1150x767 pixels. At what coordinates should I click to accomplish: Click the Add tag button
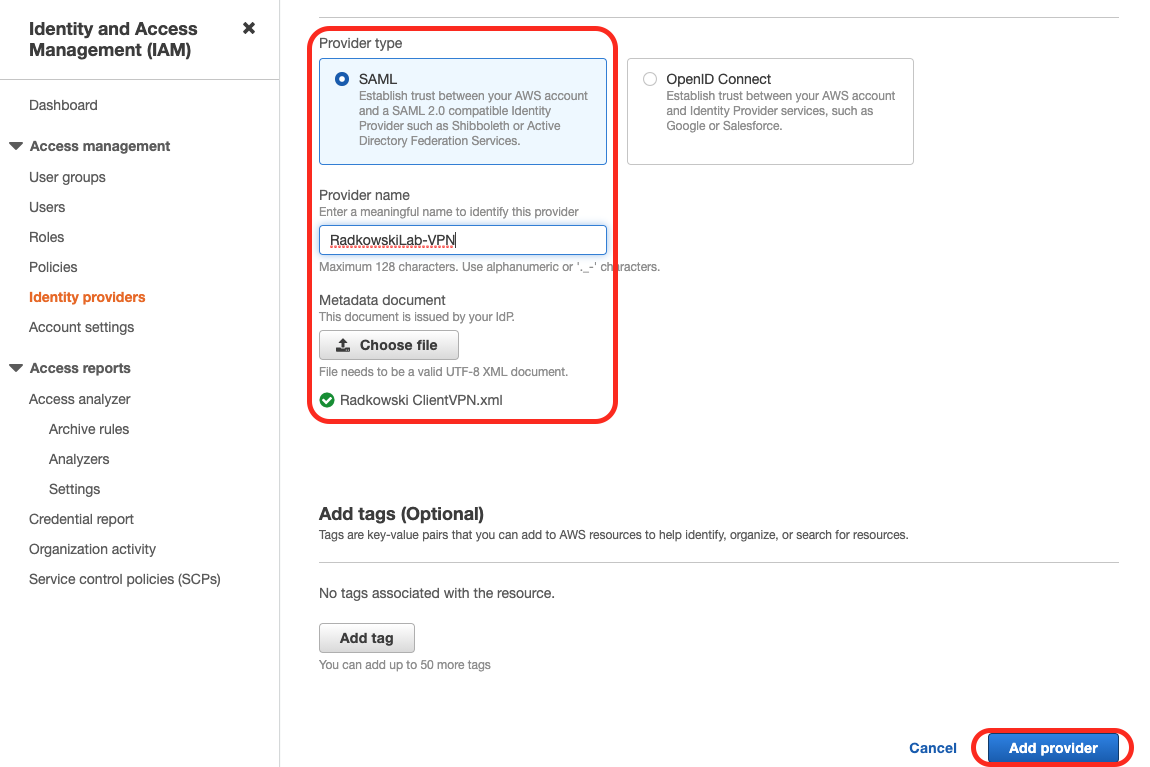(x=367, y=638)
